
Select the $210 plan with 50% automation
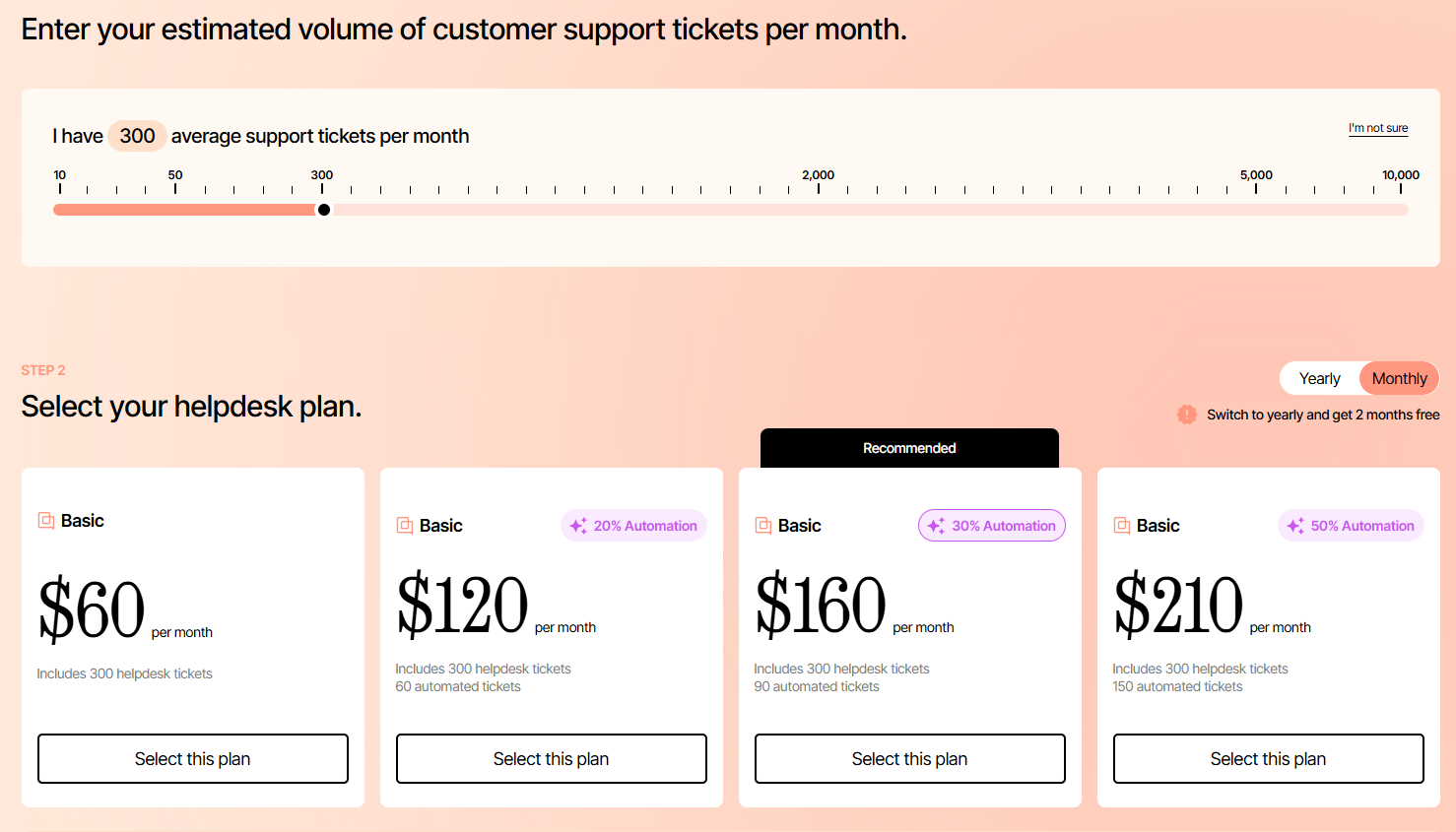(1269, 759)
